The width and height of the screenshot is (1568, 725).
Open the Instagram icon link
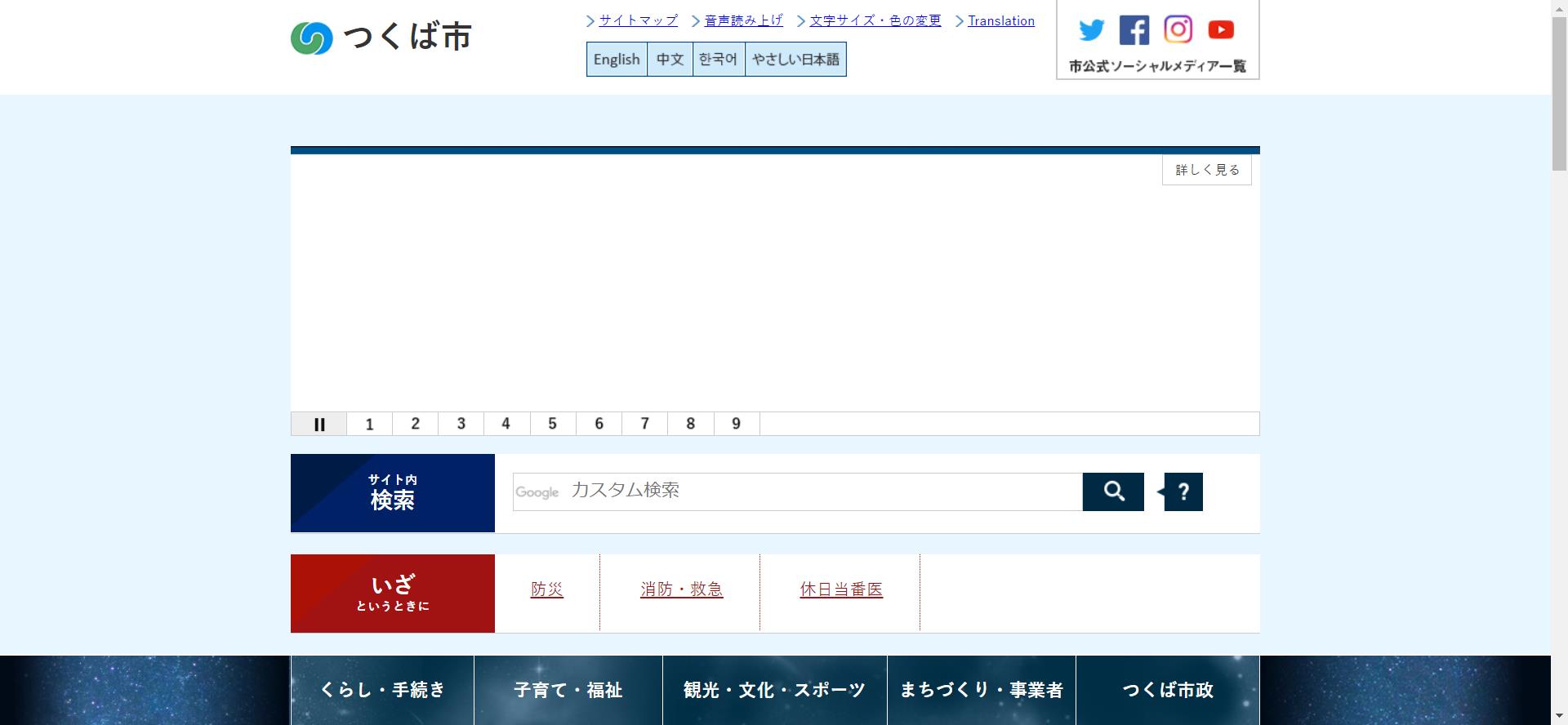point(1178,30)
